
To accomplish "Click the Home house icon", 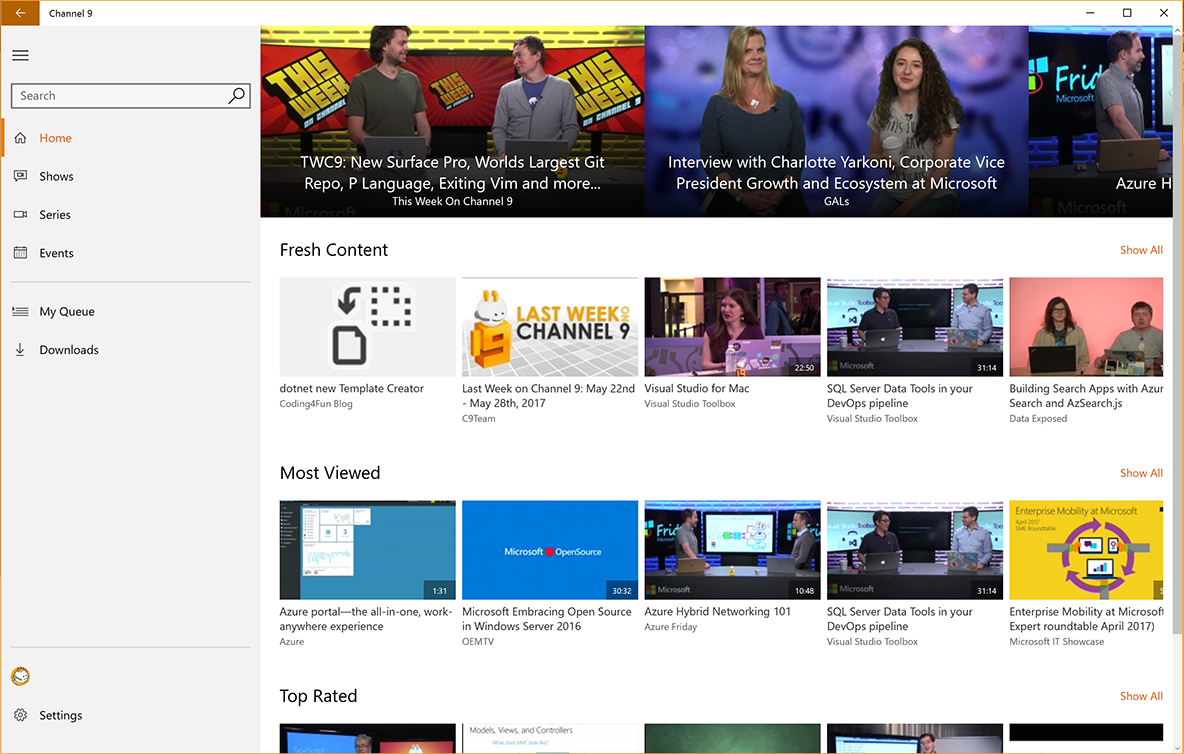I will [20, 138].
